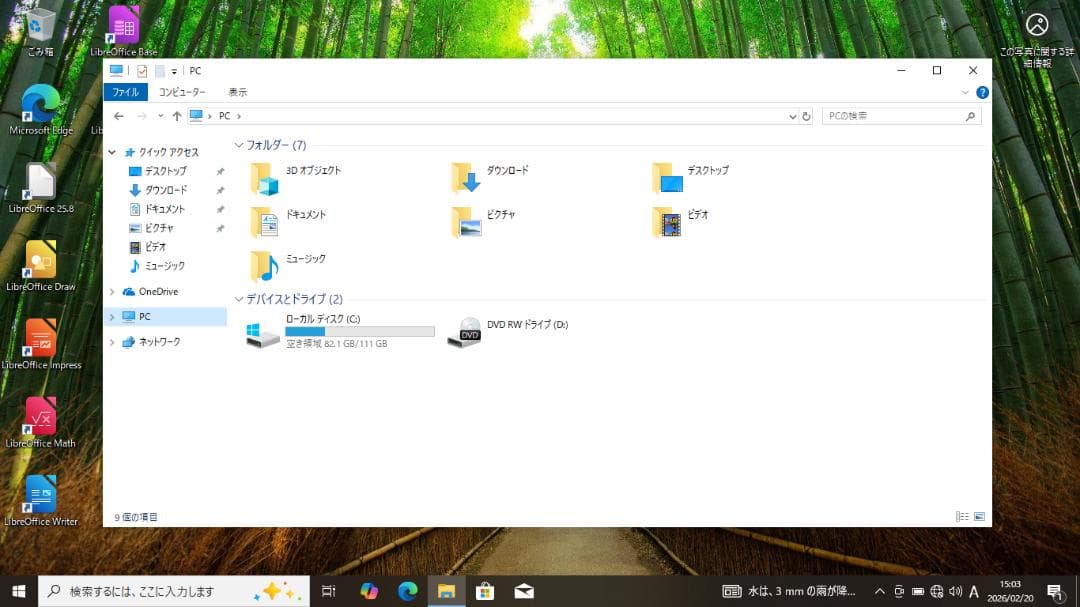The height and width of the screenshot is (607, 1080).
Task: Click the C: drive usage bar
Action: [360, 331]
